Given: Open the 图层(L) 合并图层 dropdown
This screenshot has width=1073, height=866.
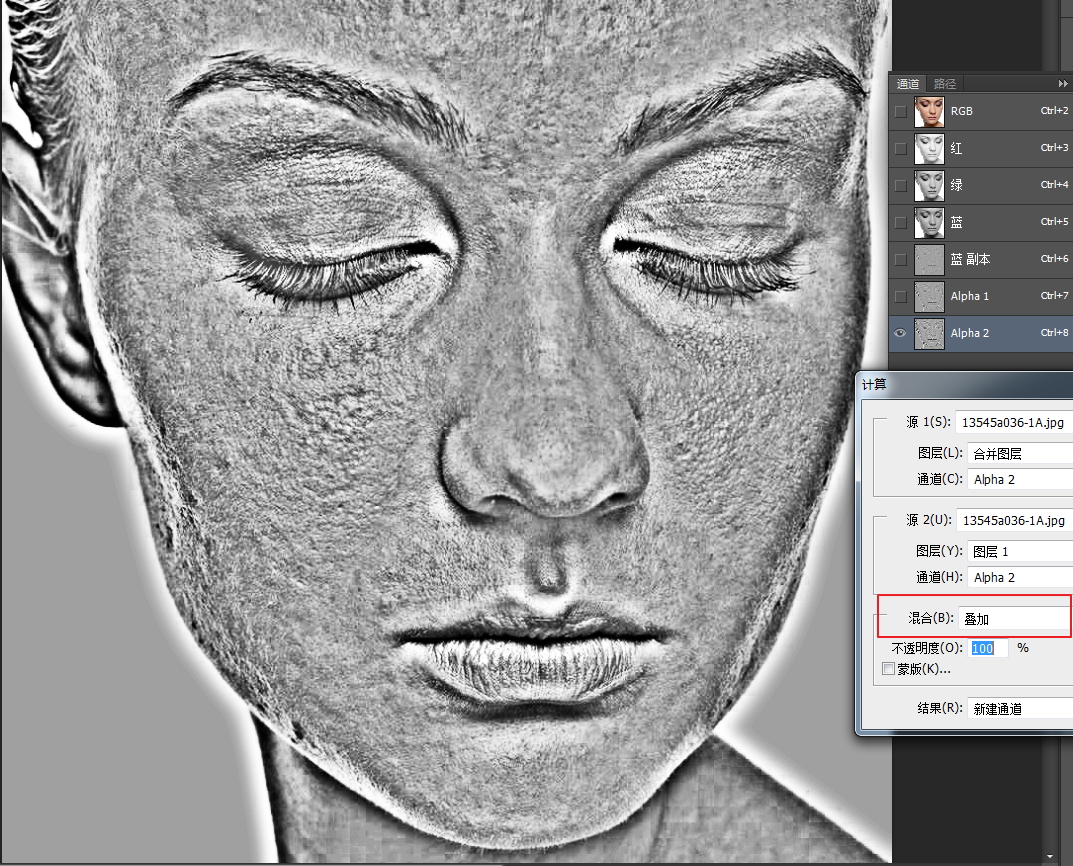Looking at the screenshot, I should pos(1020,453).
